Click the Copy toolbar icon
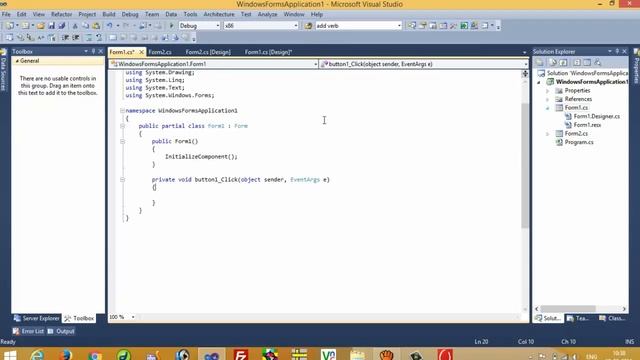Screen dimensions: 640x360 (x=85, y=26)
